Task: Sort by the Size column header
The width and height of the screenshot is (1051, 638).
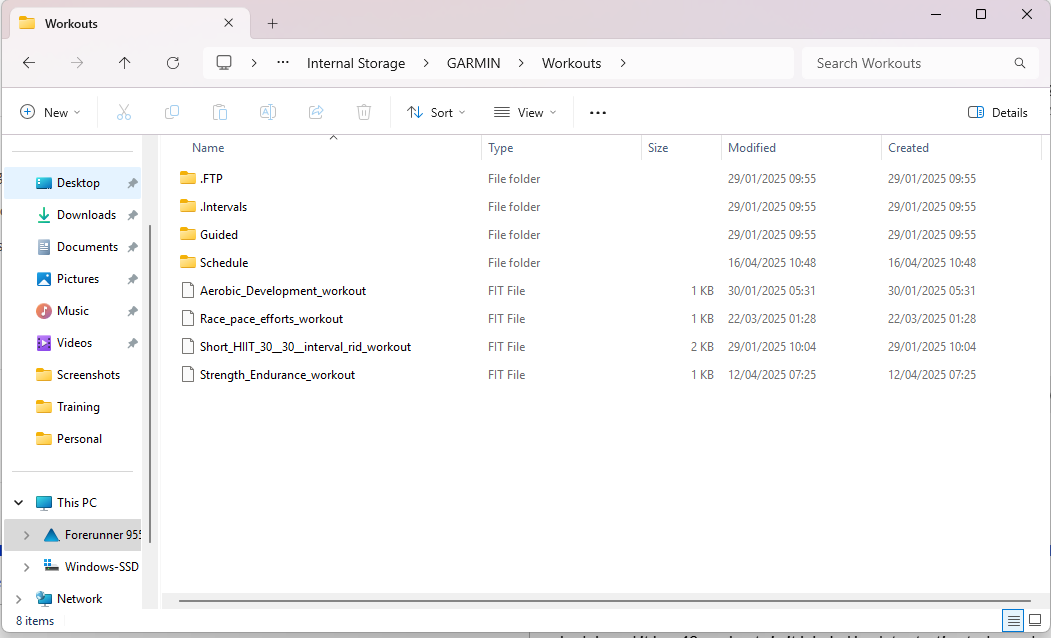Action: click(x=682, y=147)
